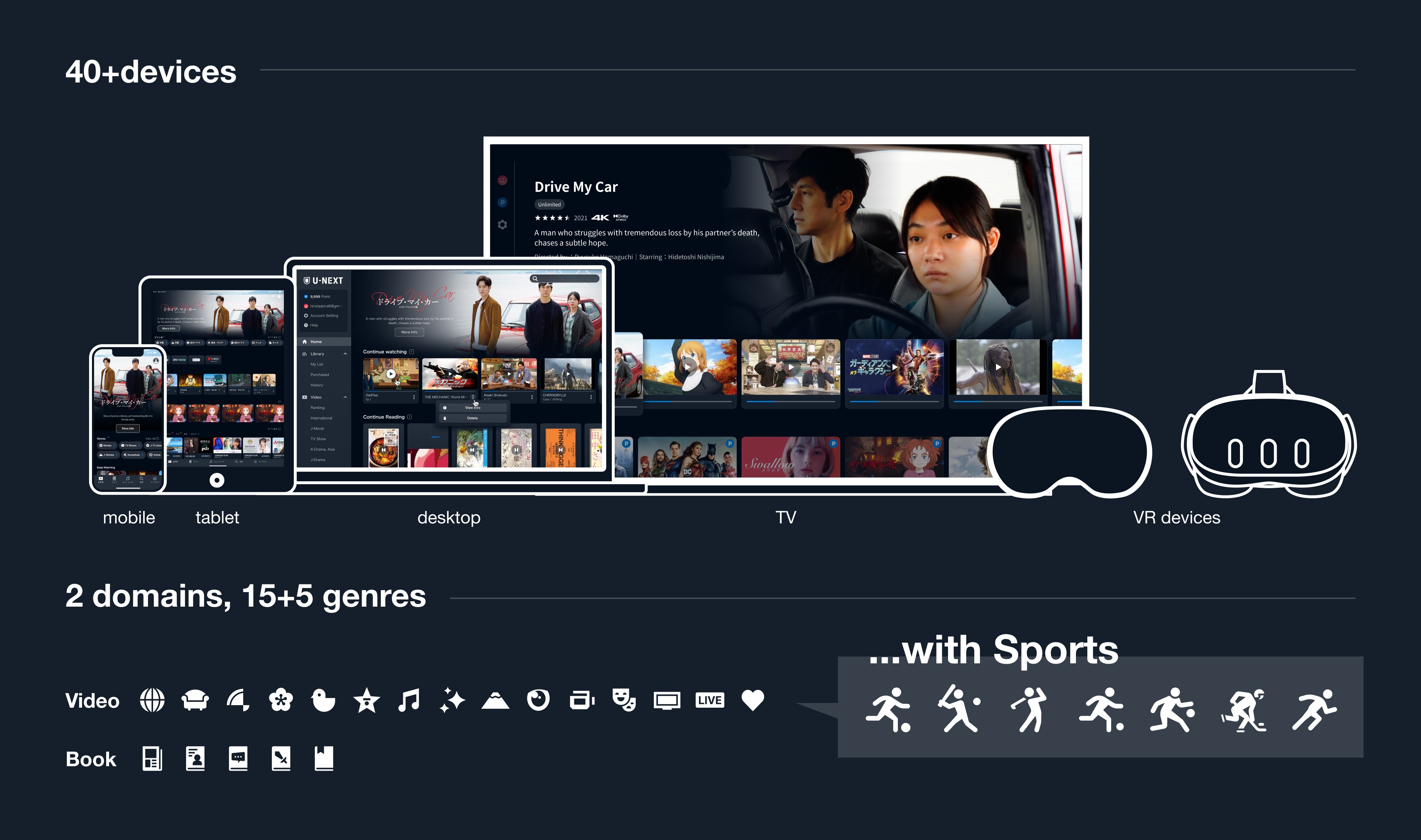Choose View Info from the context menu

click(473, 407)
